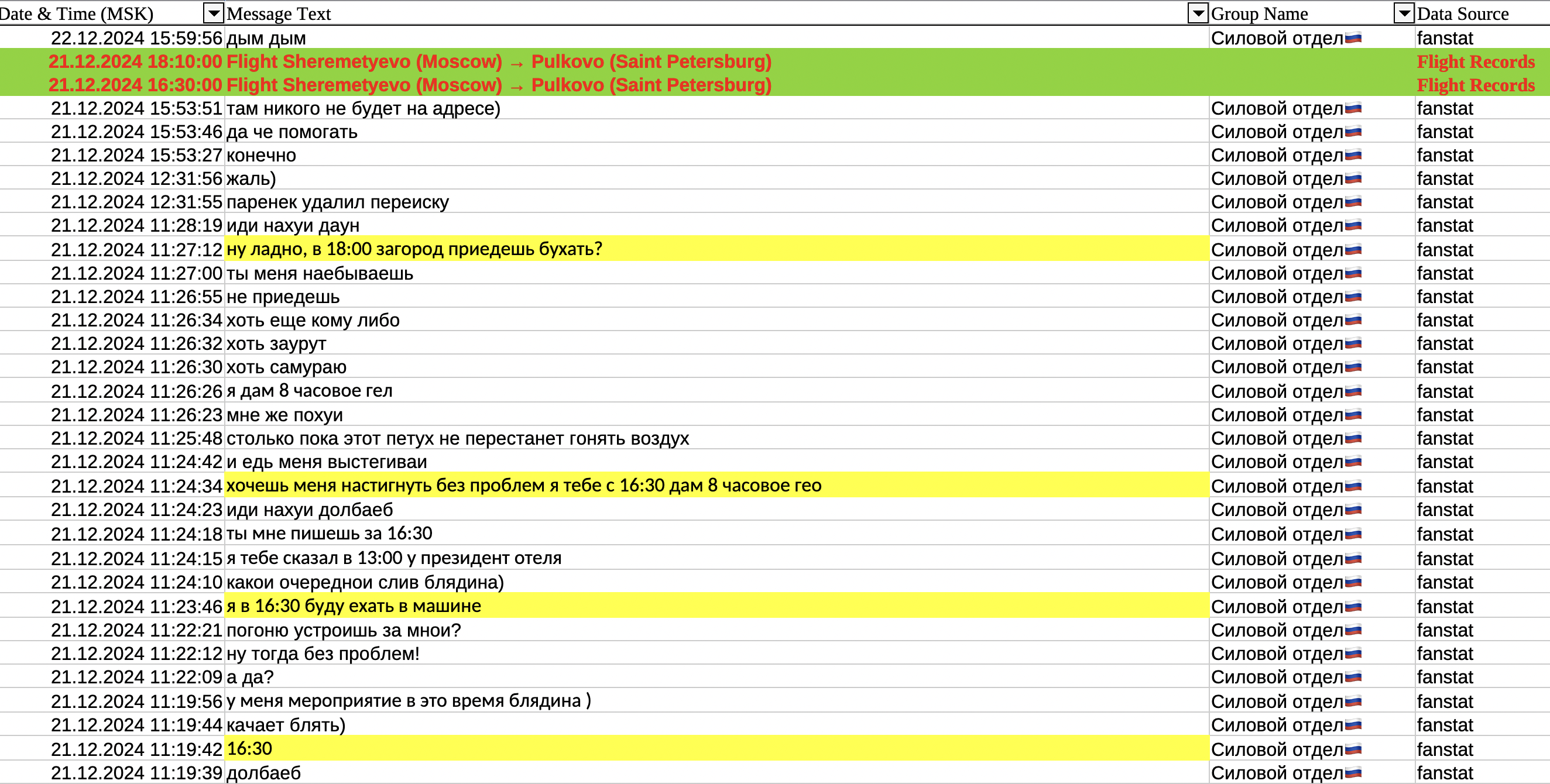1550x784 pixels.
Task: Click the Message Text column header label
Action: click(x=279, y=13)
